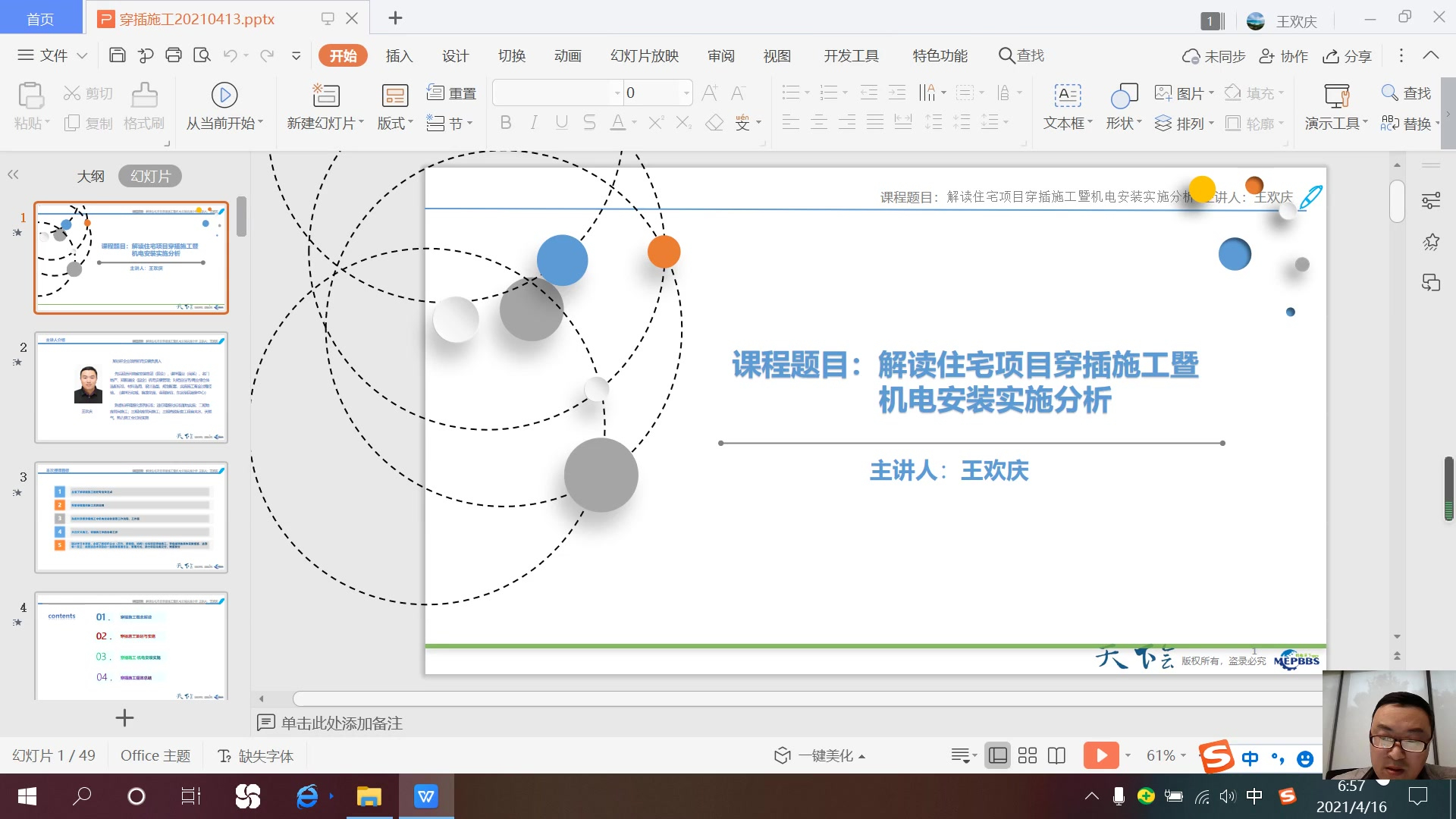Switch to reading view icon
This screenshot has height=819, width=1456.
pyautogui.click(x=1056, y=755)
